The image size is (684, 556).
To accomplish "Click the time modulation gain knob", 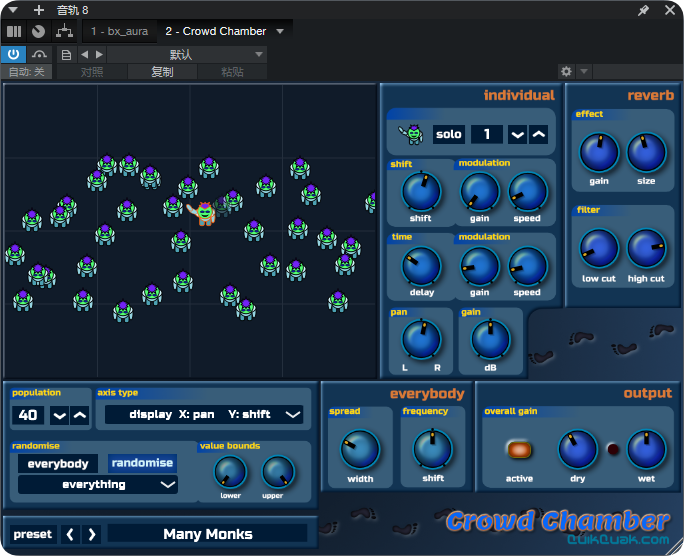I will [x=480, y=266].
